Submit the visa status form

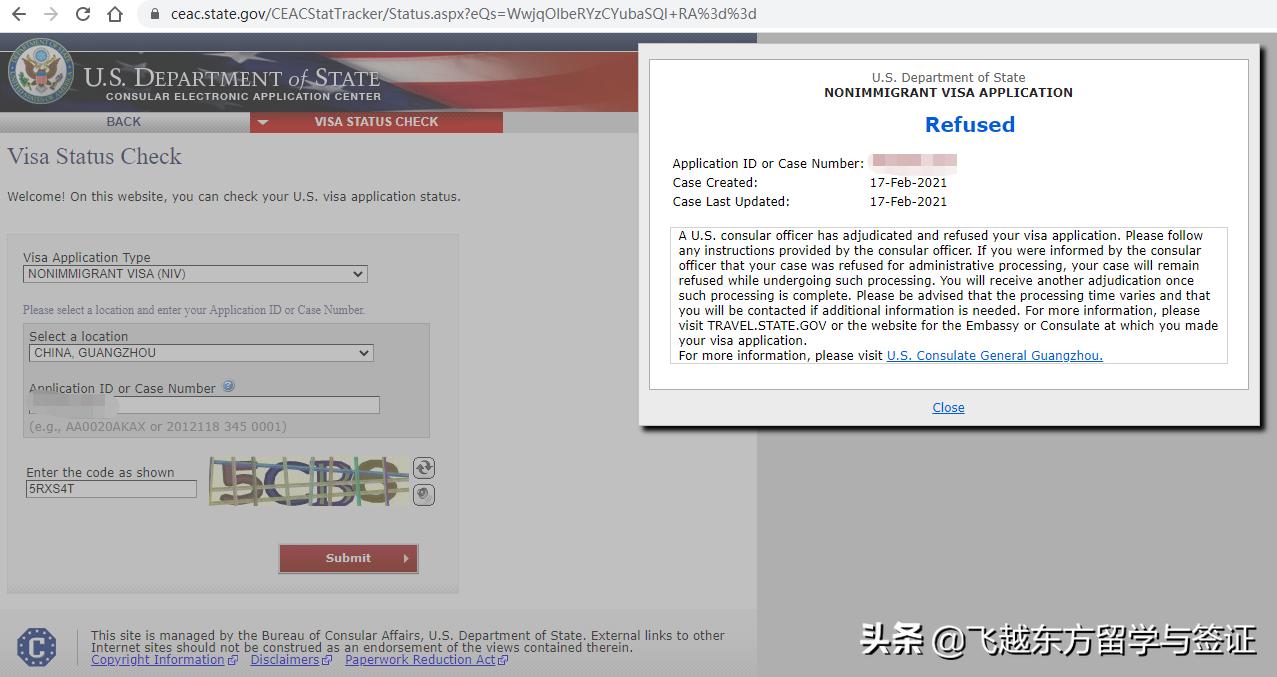tap(348, 558)
